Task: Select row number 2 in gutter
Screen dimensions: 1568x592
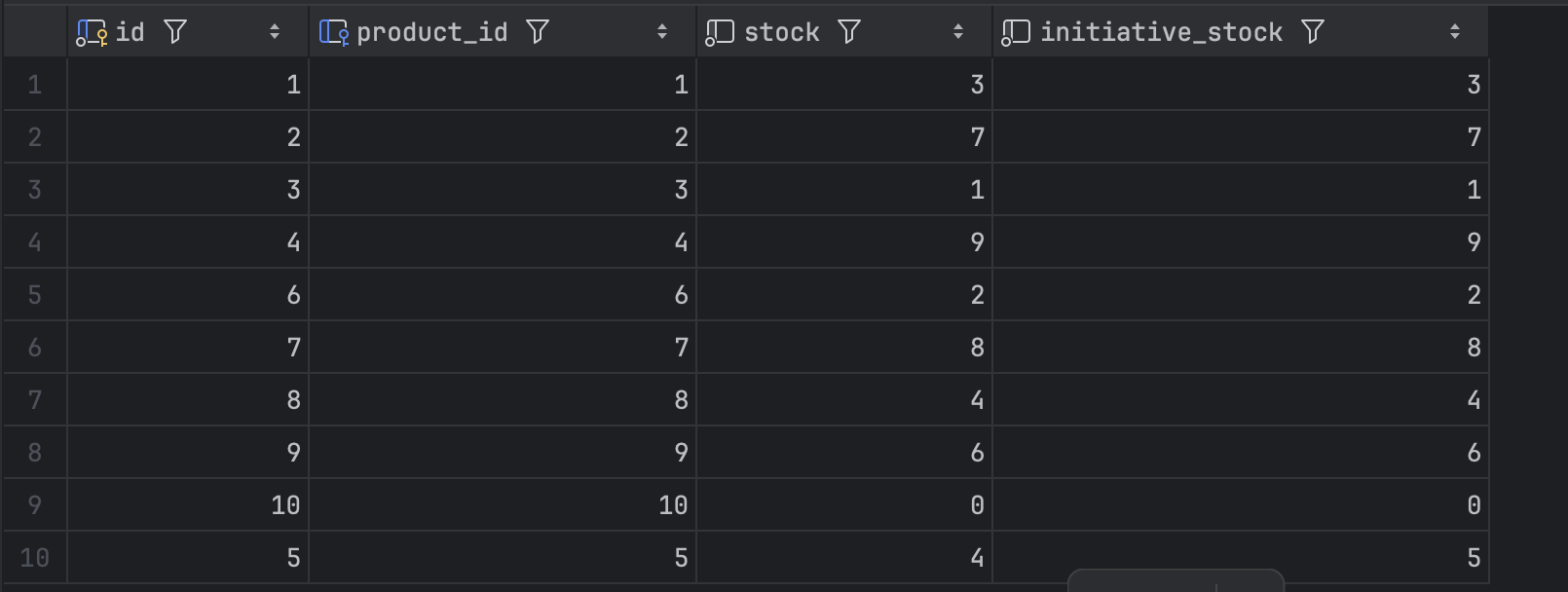Action: (35, 137)
